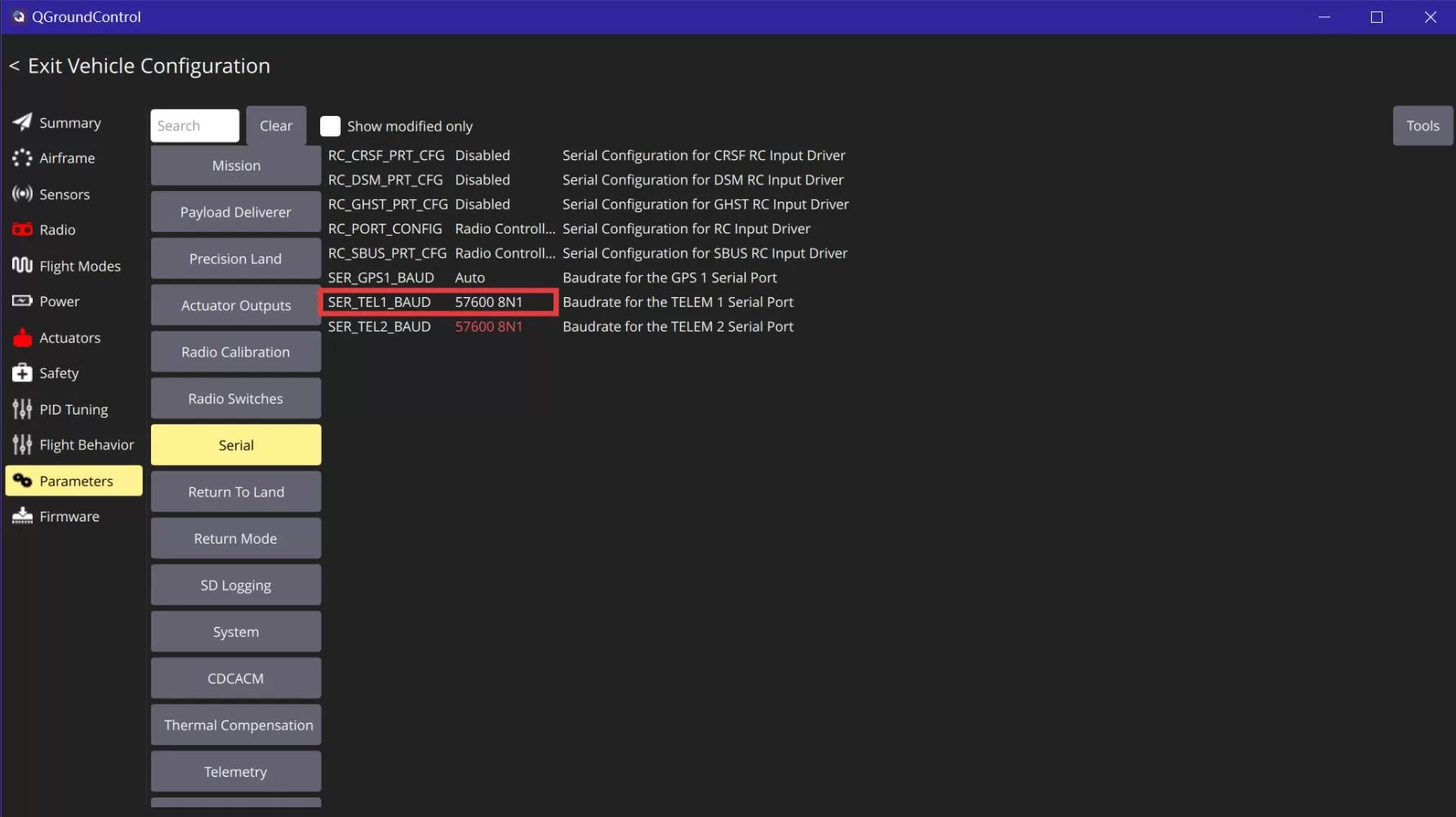The height and width of the screenshot is (817, 1456).
Task: Open the RC_SBUS_PRT_CFG parameter
Action: [388, 253]
